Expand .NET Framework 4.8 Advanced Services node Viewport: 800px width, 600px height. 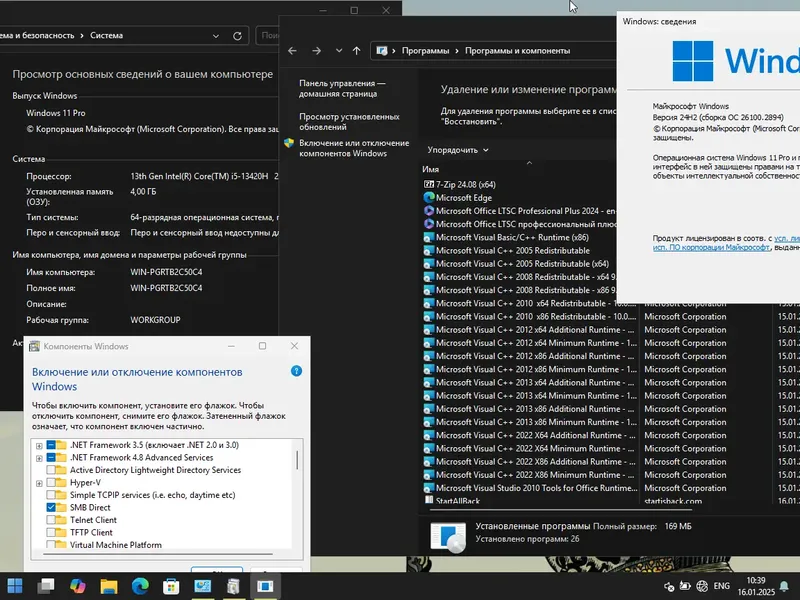click(39, 458)
